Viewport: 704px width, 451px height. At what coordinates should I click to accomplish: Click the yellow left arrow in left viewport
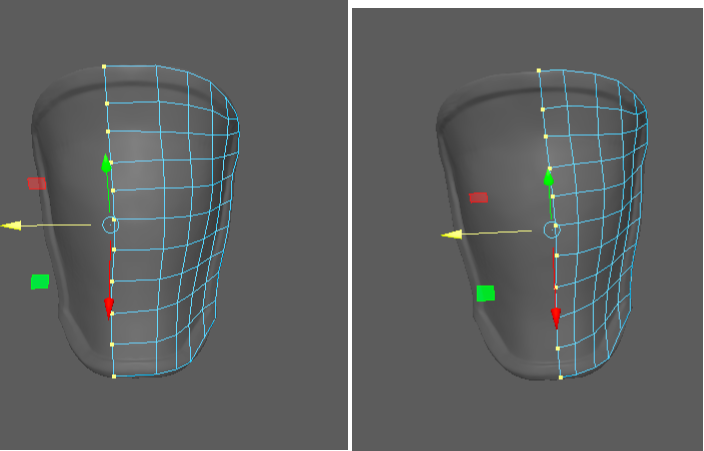12,226
